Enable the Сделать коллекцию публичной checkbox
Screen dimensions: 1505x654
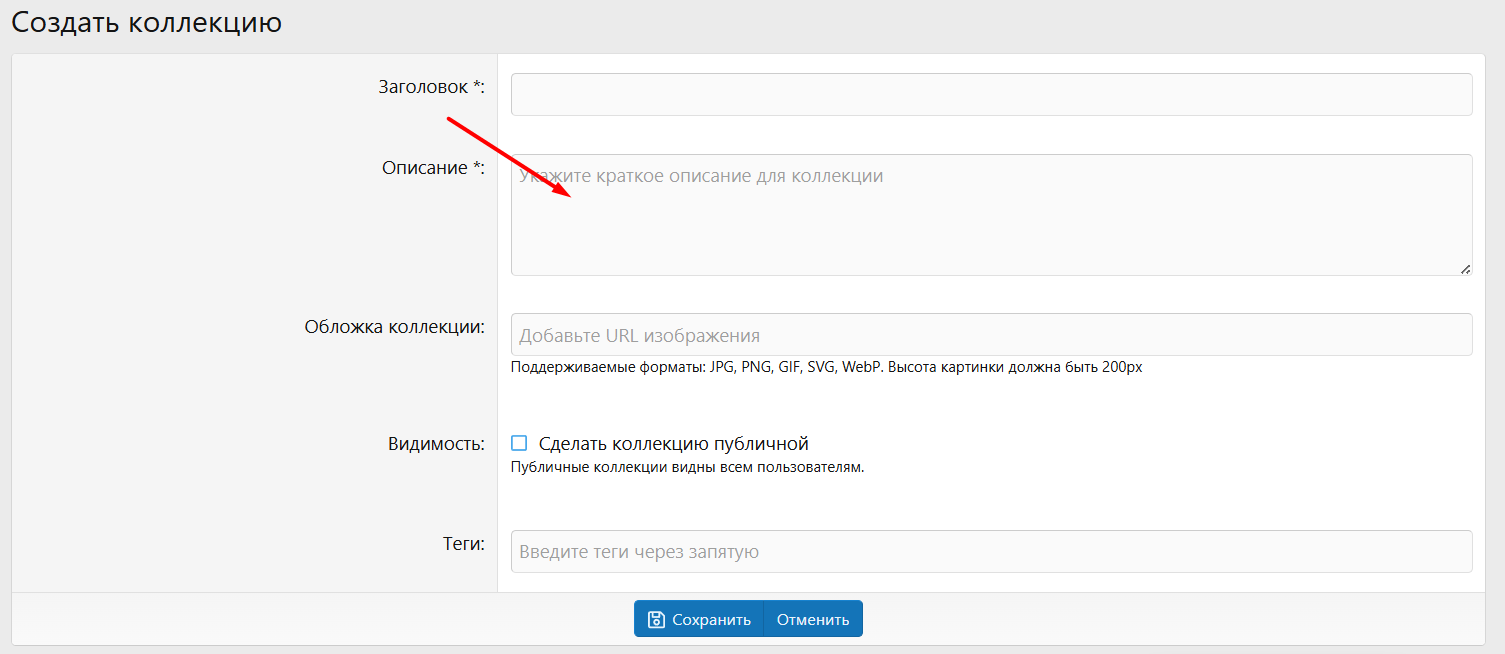click(x=519, y=443)
